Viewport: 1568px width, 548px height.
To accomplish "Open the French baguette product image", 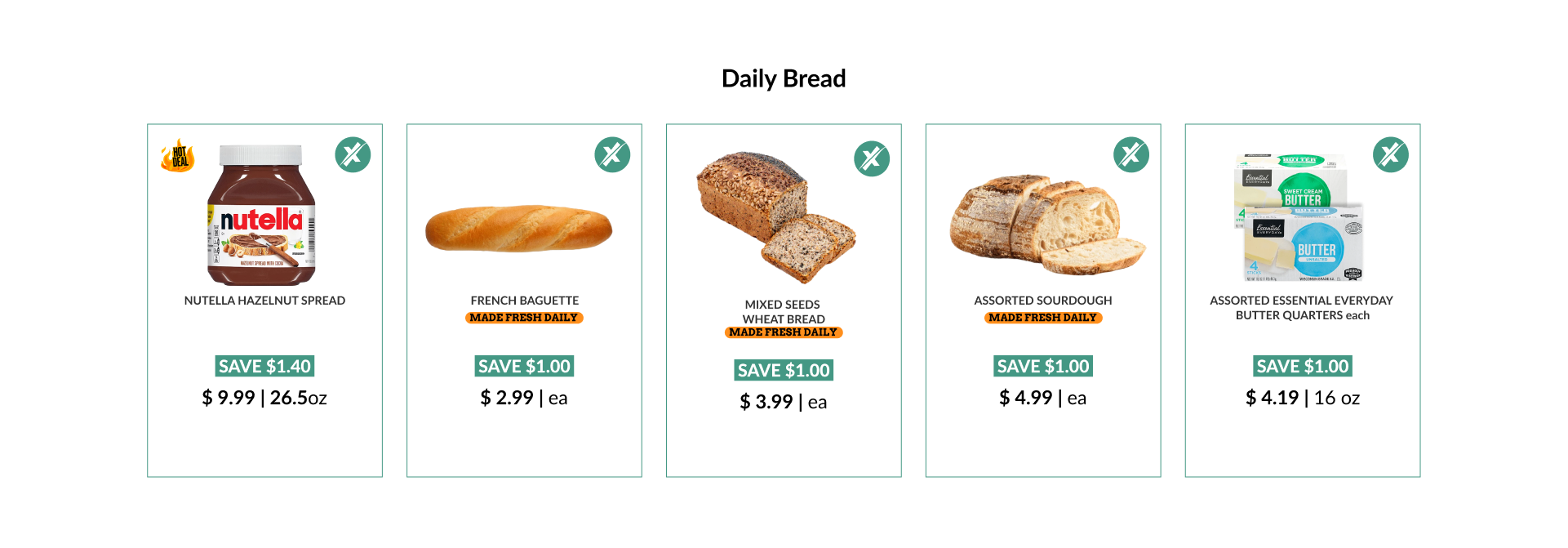I will 519,228.
